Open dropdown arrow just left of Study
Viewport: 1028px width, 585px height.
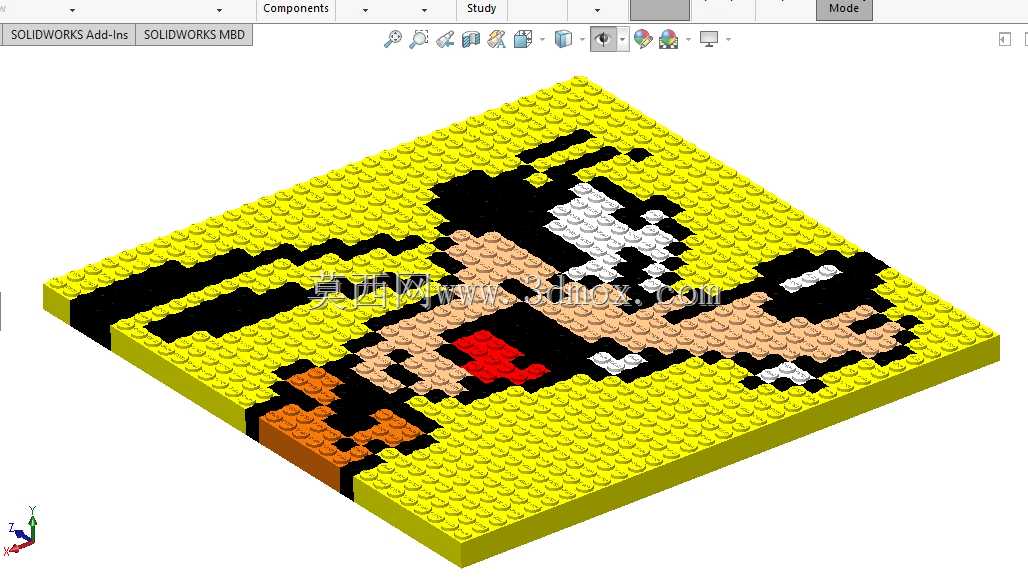point(424,10)
